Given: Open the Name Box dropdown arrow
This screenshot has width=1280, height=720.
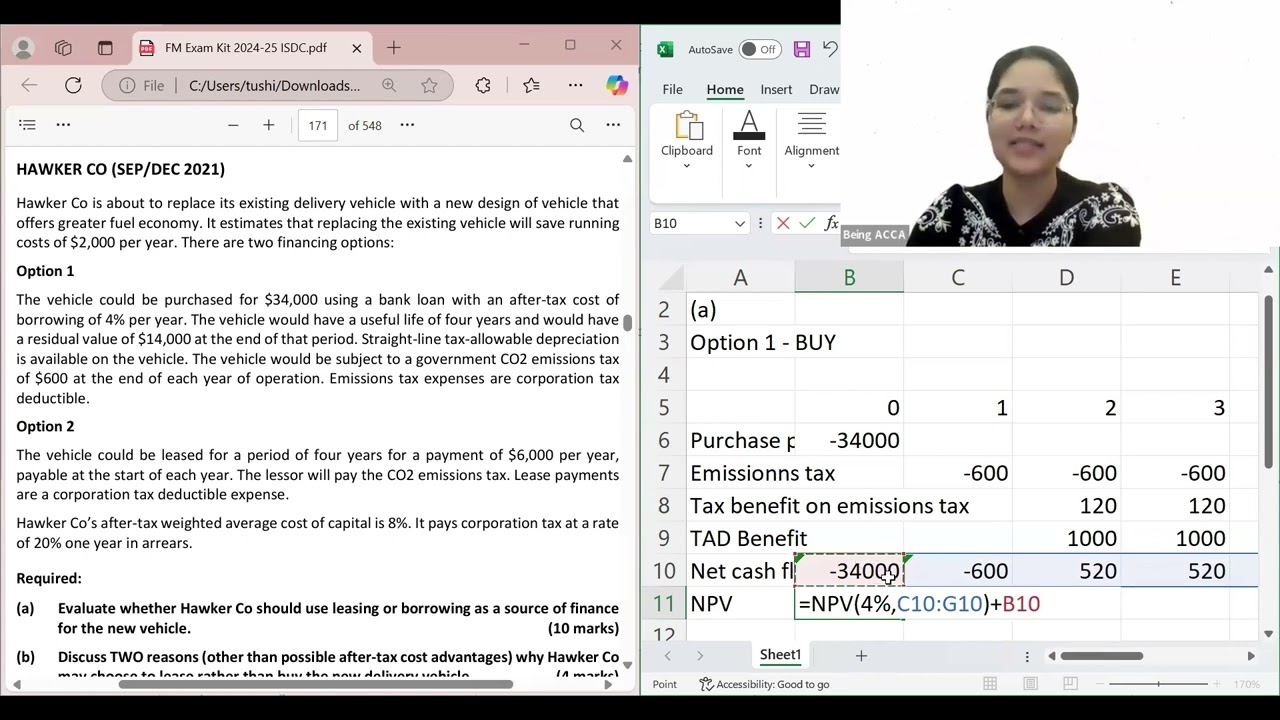Looking at the screenshot, I should click(739, 223).
